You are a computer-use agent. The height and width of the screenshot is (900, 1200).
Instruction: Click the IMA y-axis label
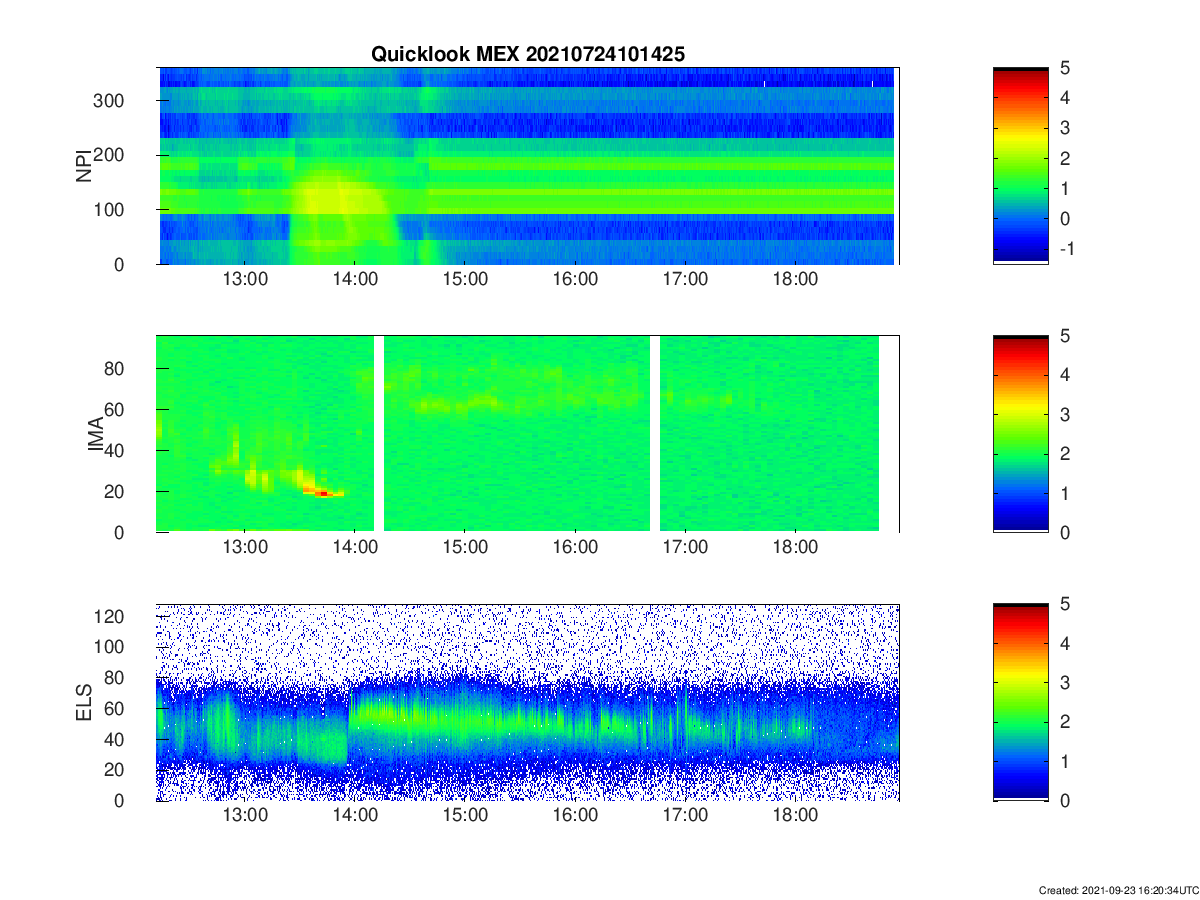[97, 435]
